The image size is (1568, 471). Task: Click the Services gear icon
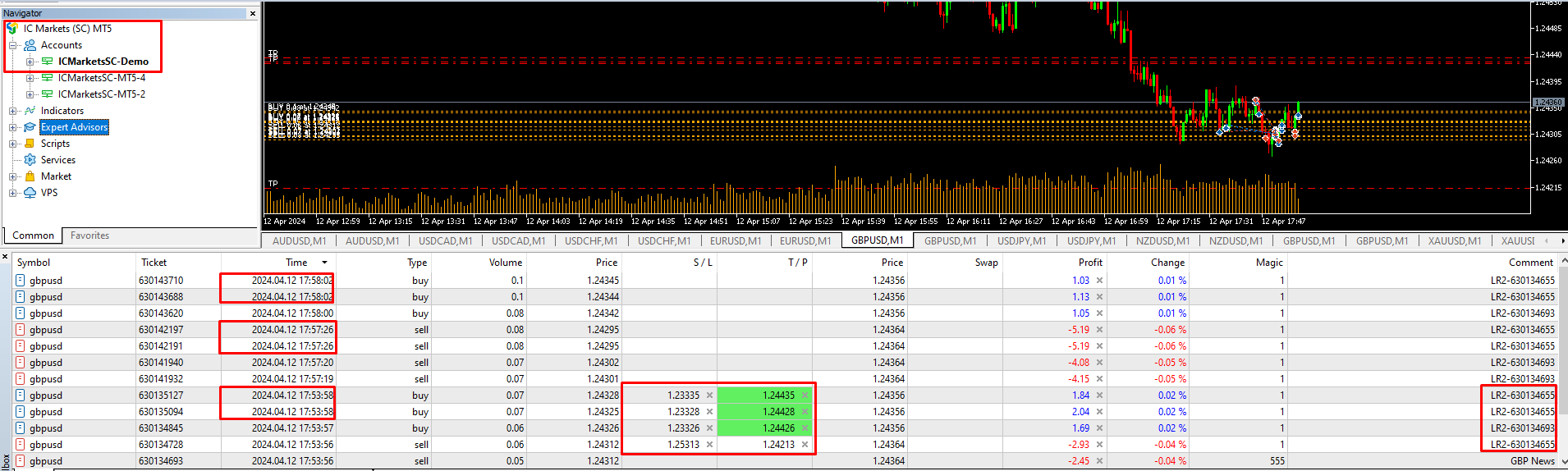(30, 160)
